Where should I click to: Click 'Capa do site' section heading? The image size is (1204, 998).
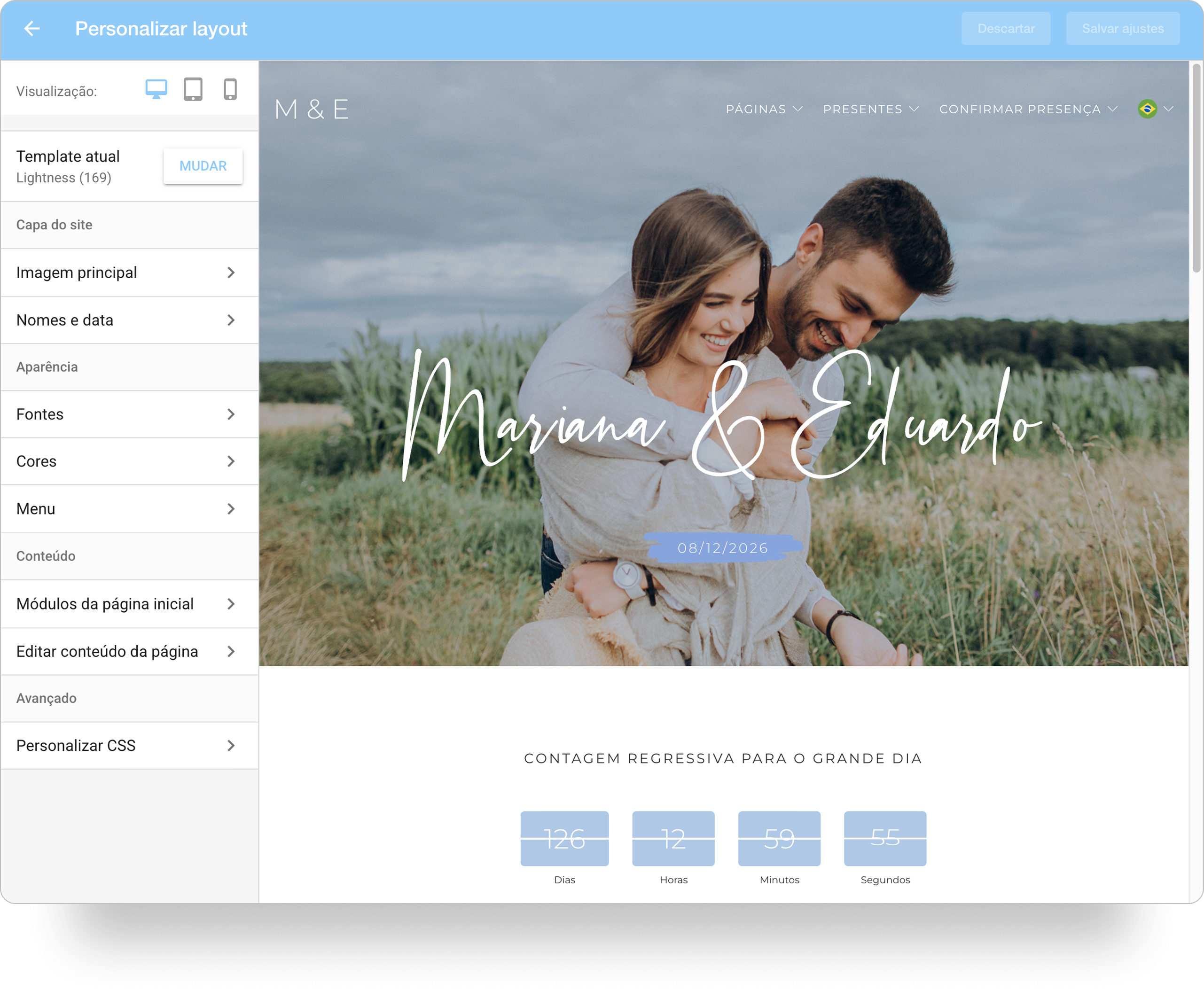coord(55,225)
